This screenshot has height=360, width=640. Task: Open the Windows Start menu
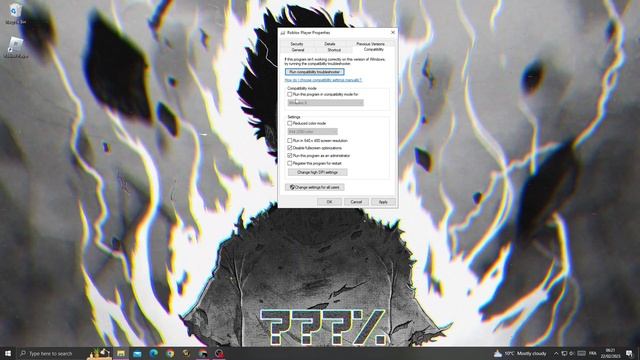(x=7, y=353)
